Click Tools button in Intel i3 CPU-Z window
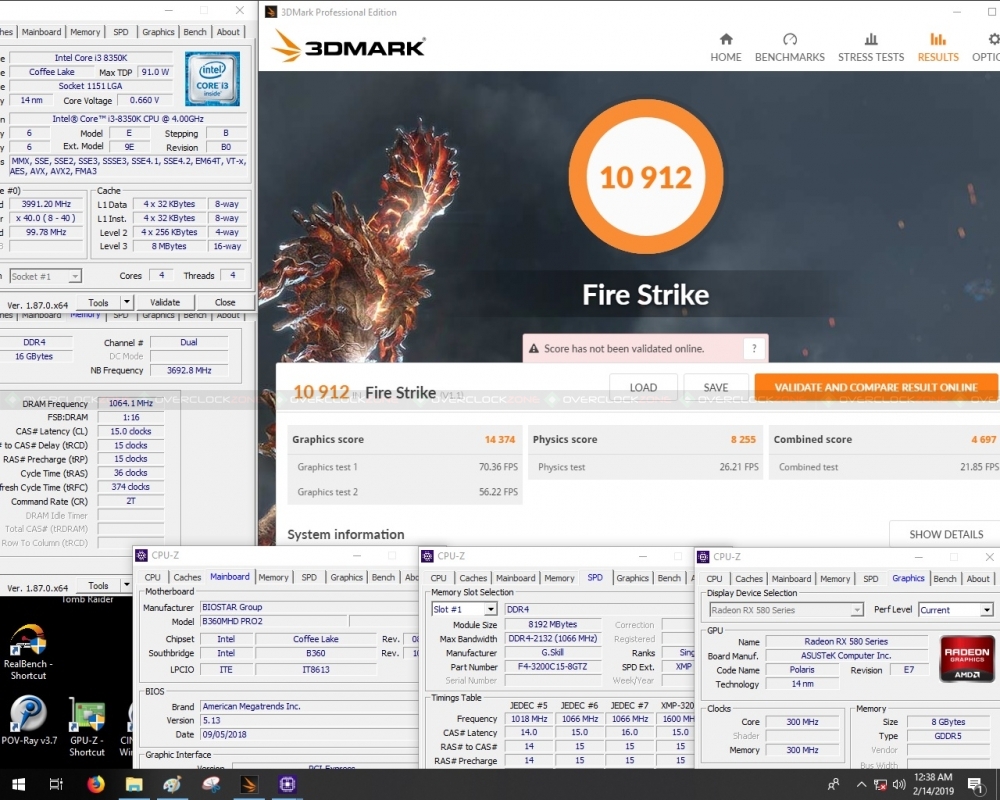This screenshot has width=1000, height=800. coord(98,302)
